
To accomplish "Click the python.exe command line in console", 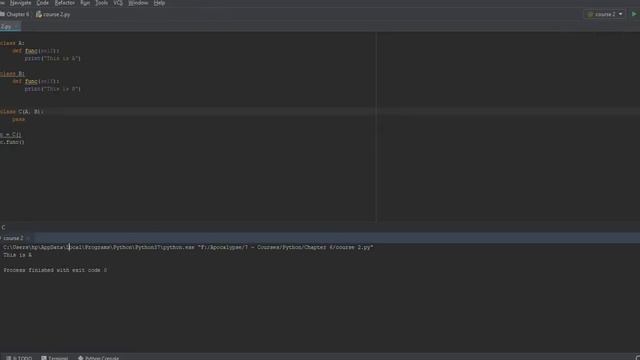I will 188,247.
